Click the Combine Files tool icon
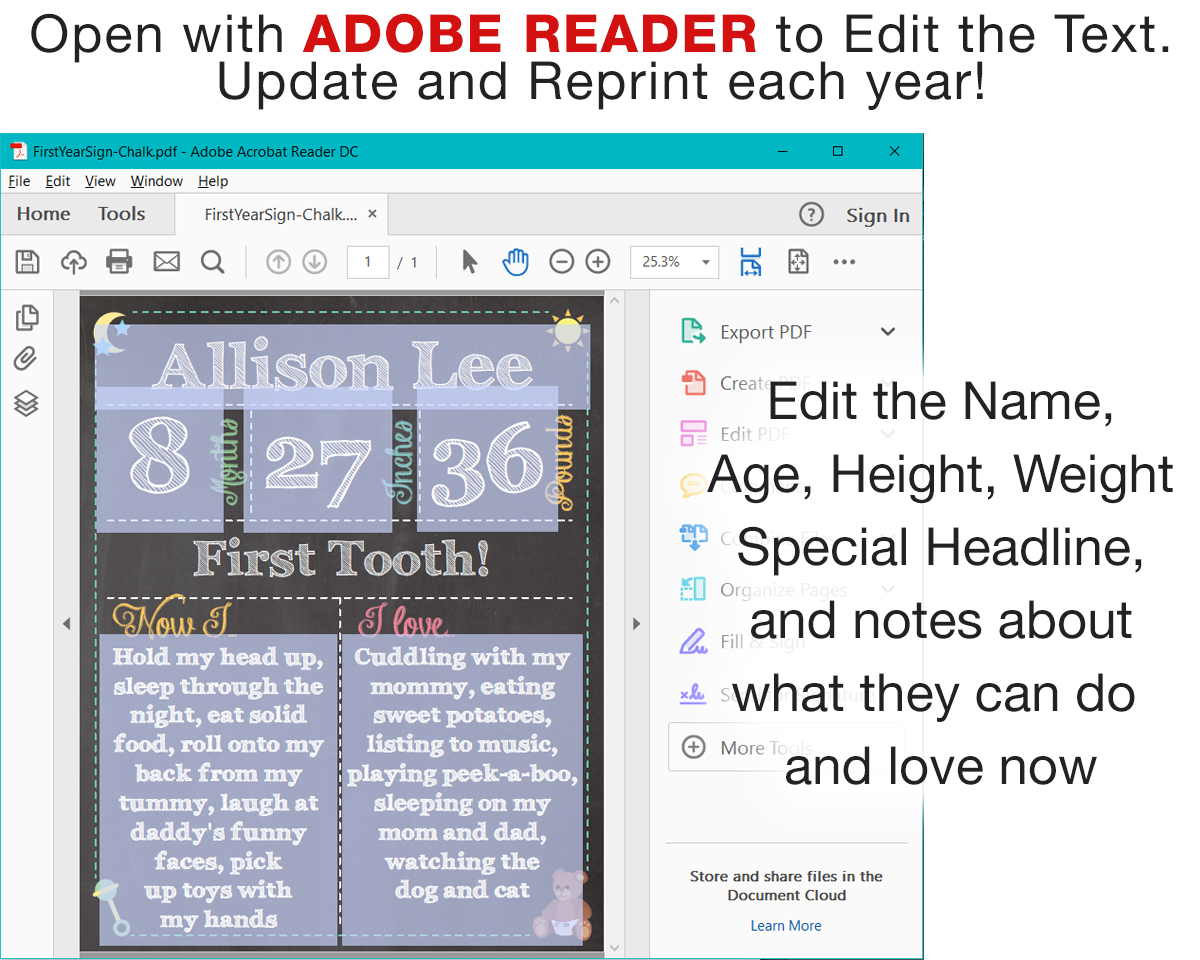This screenshot has height=960, width=1200. pos(693,538)
